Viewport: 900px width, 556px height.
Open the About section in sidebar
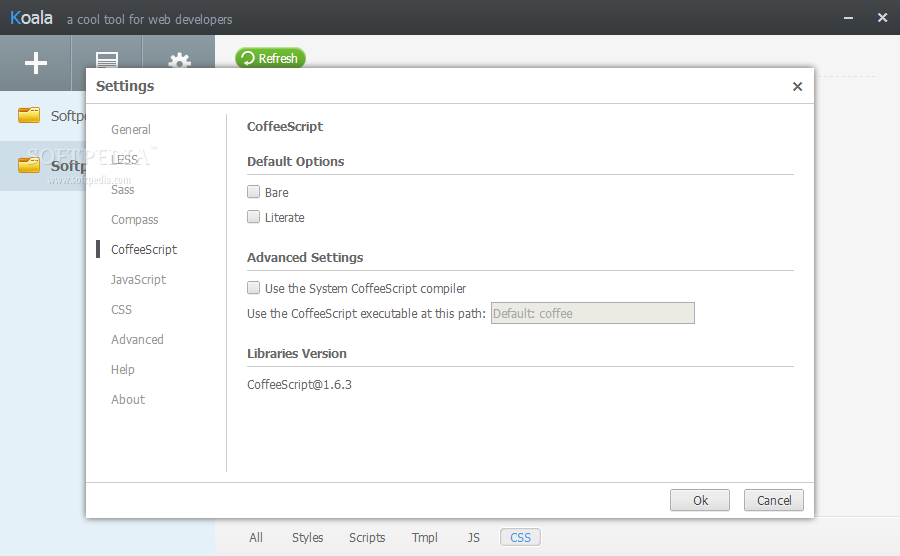point(128,399)
